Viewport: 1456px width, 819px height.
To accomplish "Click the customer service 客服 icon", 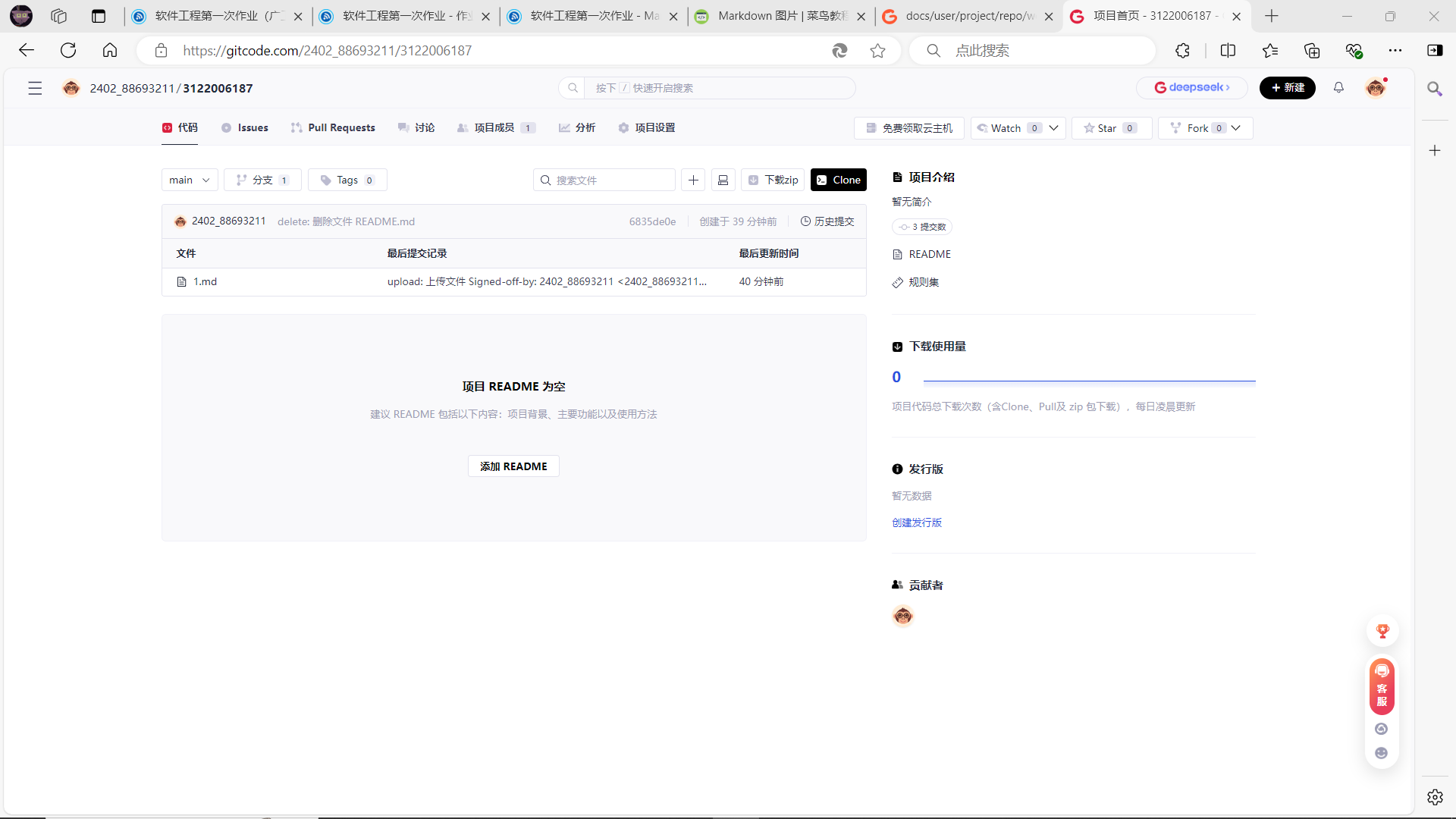I will click(1382, 686).
